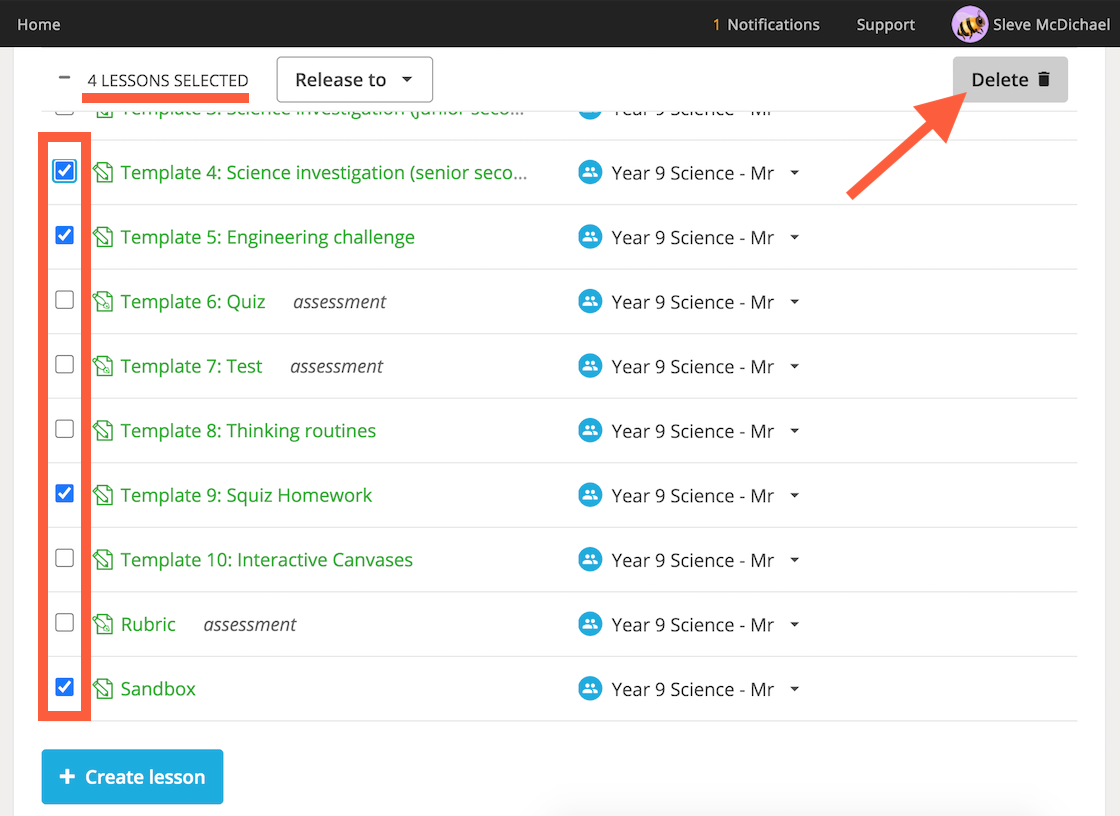1120x816 pixels.
Task: Open Template 4: Science investigation lesson
Action: 324,173
